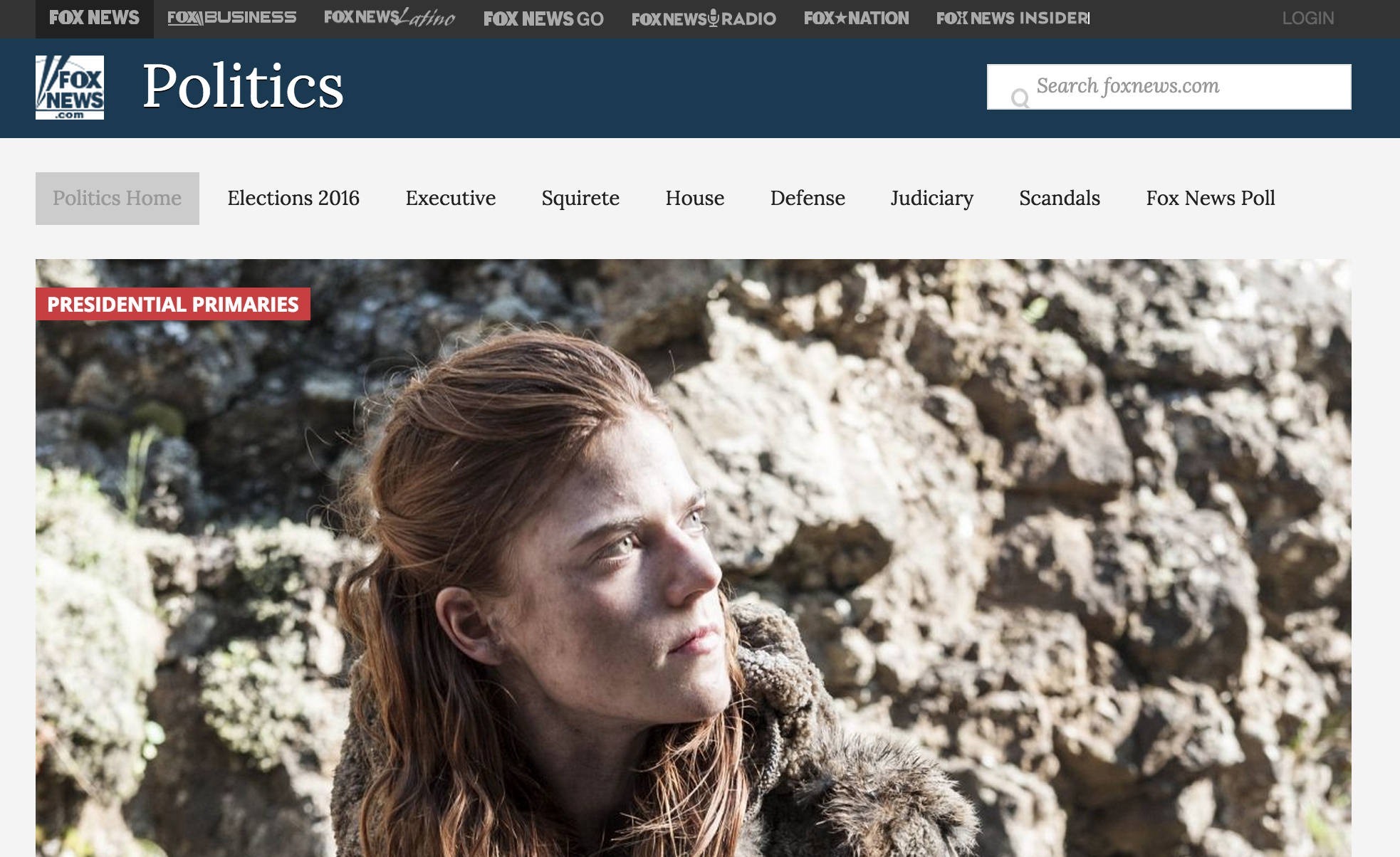1400x857 pixels.
Task: Open Fox News Latino logo link
Action: click(389, 18)
